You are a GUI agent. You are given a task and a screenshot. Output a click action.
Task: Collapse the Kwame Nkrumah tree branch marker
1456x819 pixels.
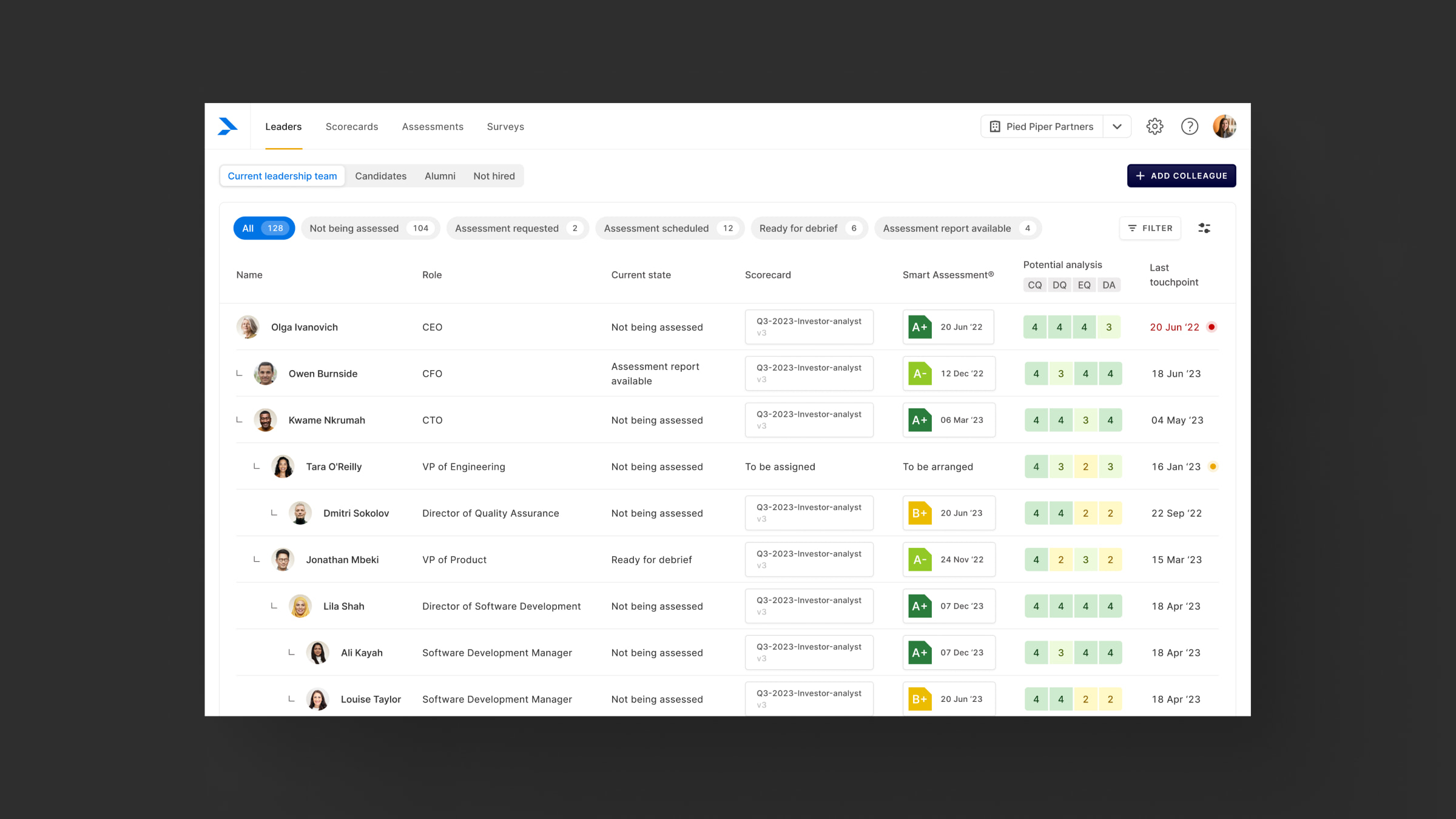point(239,420)
